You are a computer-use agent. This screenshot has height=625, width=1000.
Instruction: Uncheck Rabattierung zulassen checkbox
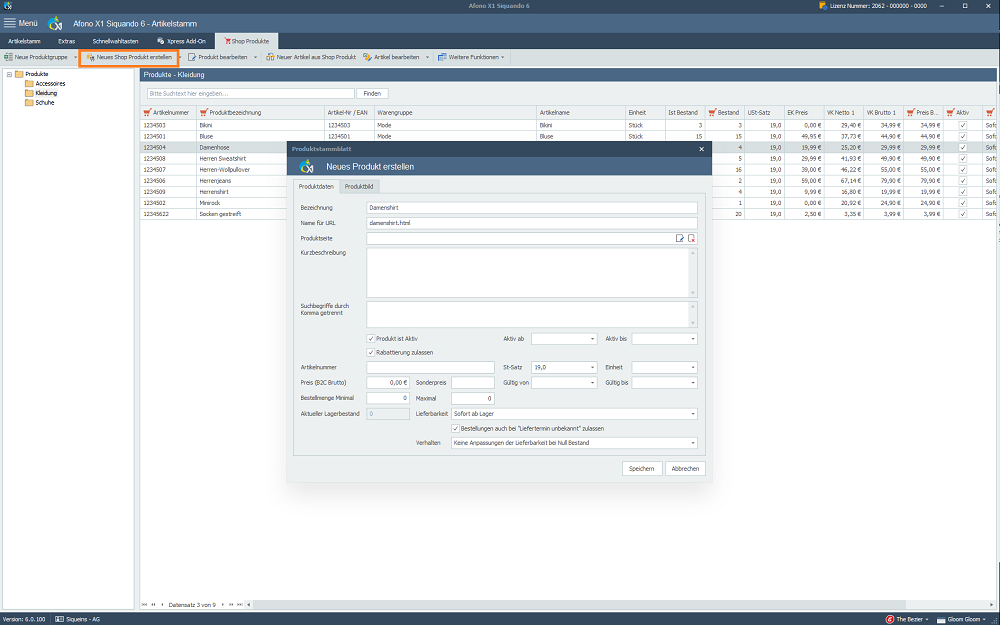[371, 352]
